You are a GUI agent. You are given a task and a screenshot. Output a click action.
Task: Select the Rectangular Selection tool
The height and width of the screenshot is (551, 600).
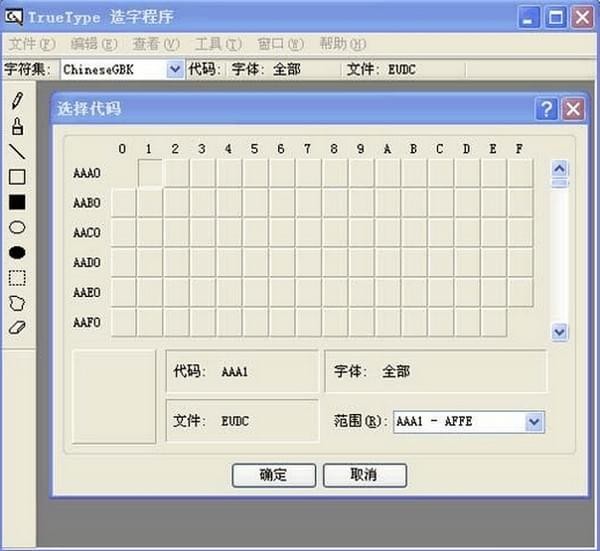[x=17, y=277]
